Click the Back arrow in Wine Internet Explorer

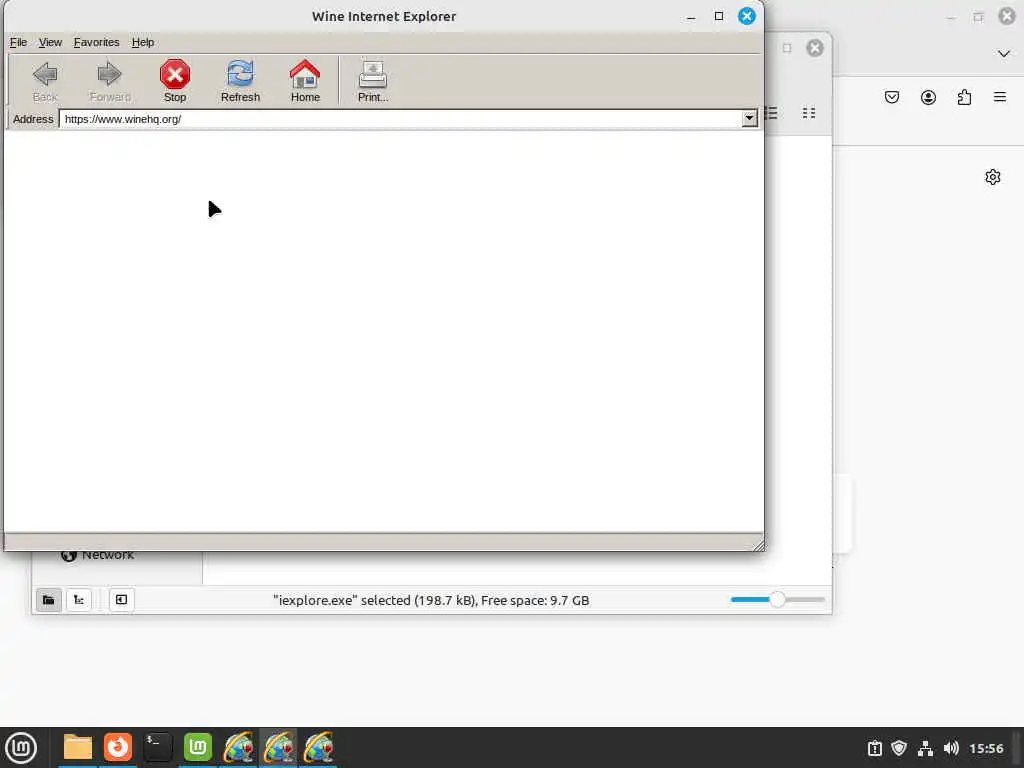[x=45, y=81]
